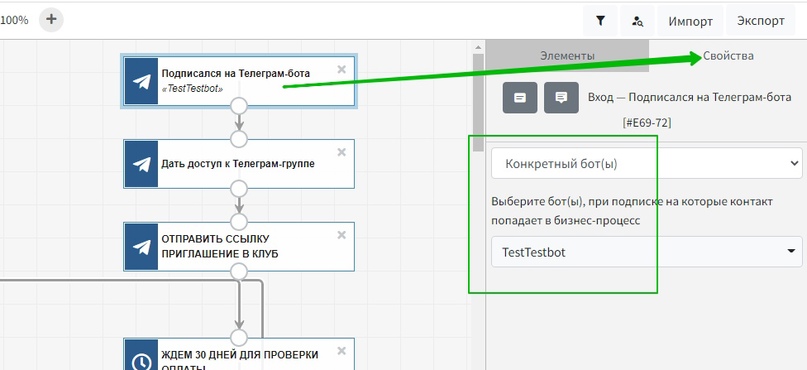
Task: Click the first gray note icon button
Action: [x=520, y=97]
